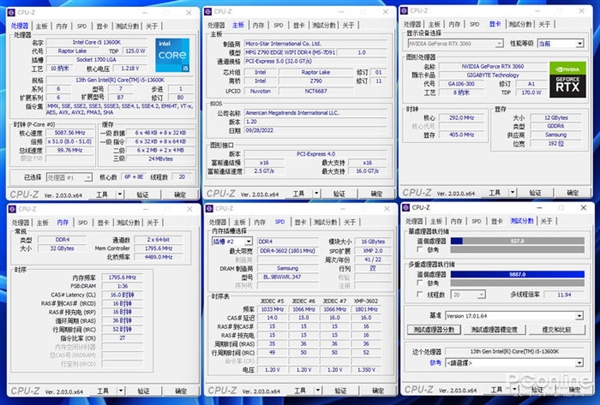Open the 处理器 #1 selection dropdown
Viewport: 600px width, 405px height.
pos(69,178)
